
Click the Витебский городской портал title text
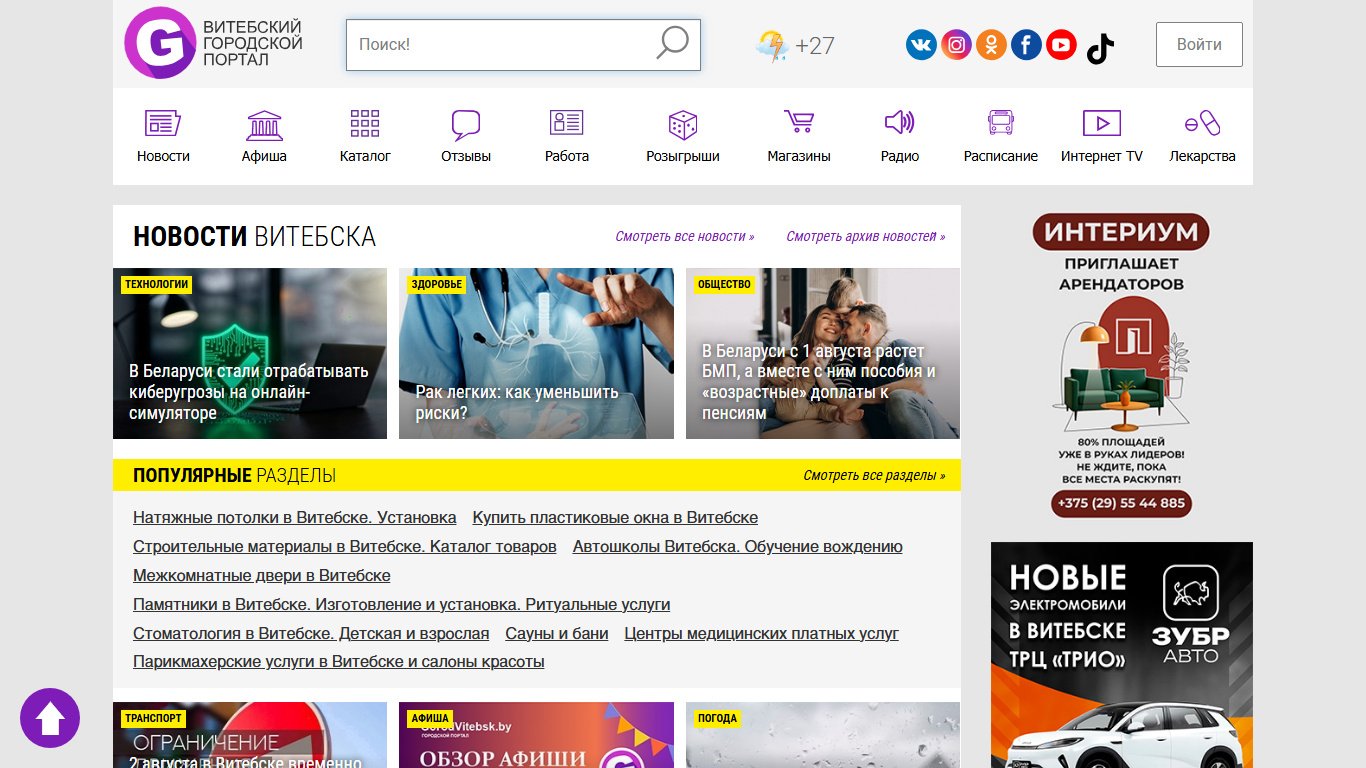252,43
